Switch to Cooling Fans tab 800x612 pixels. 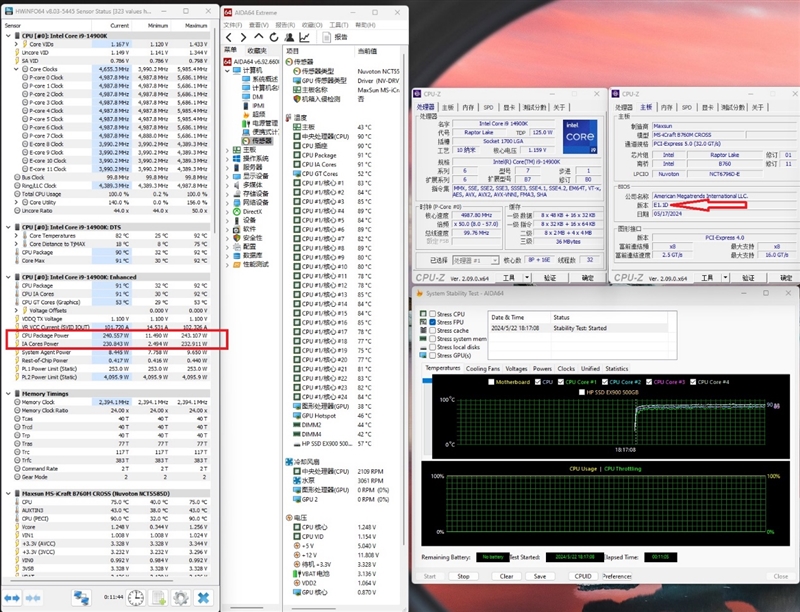click(x=483, y=368)
